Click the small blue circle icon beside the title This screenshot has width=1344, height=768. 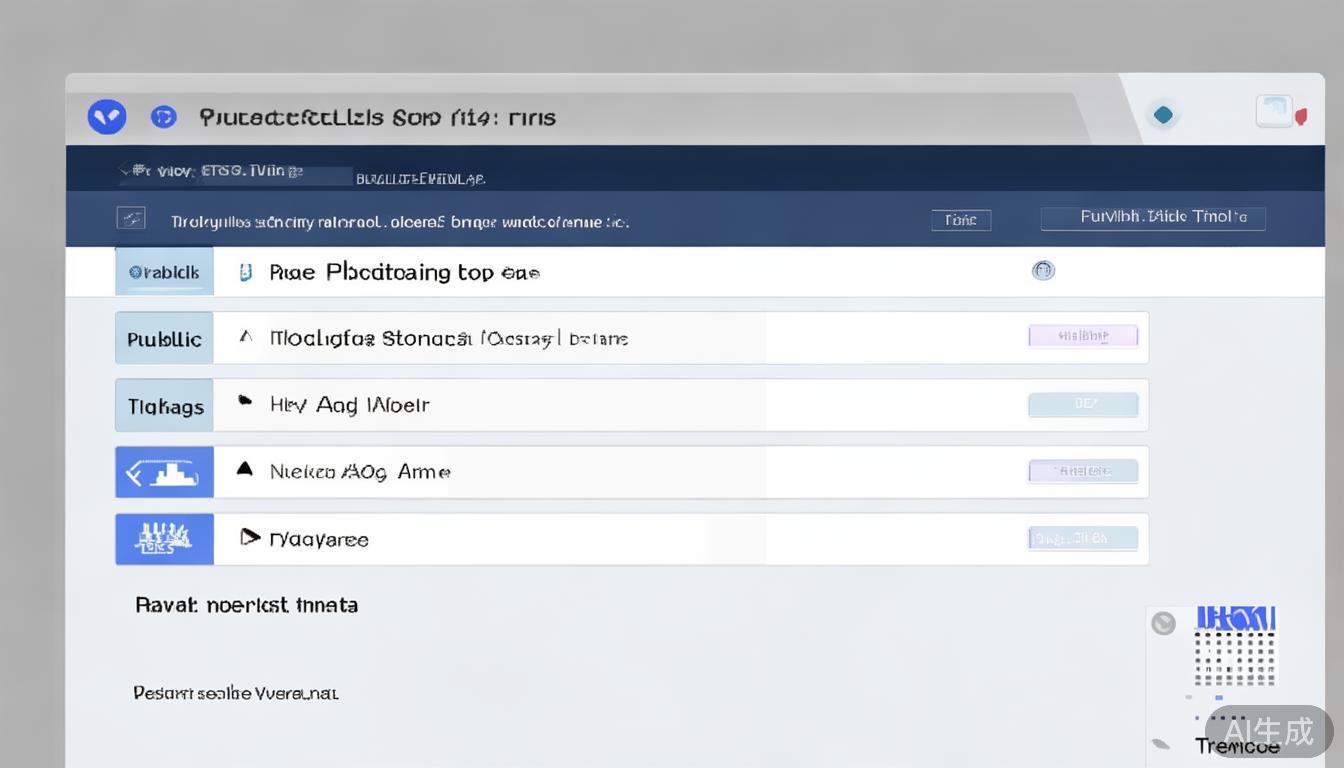click(163, 117)
